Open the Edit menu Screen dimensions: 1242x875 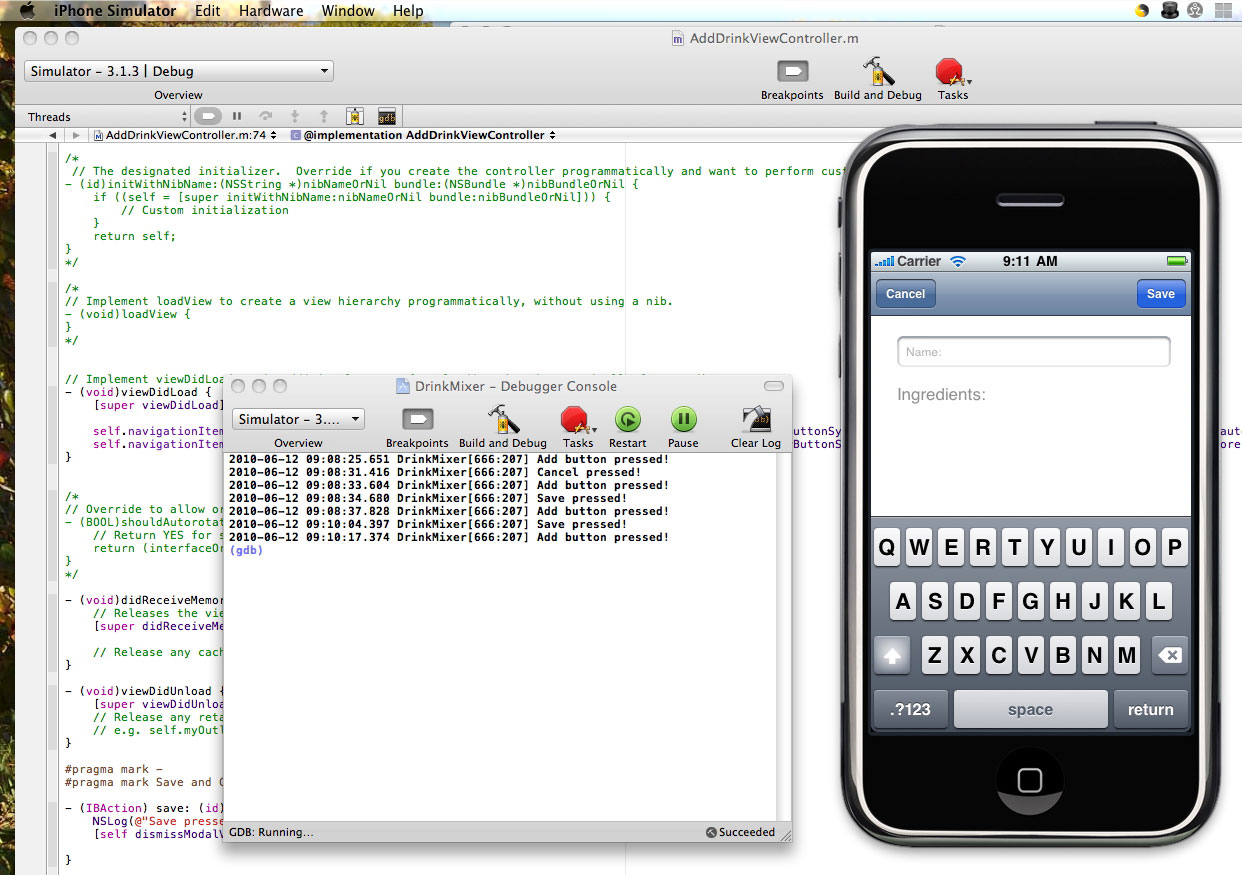pos(208,11)
